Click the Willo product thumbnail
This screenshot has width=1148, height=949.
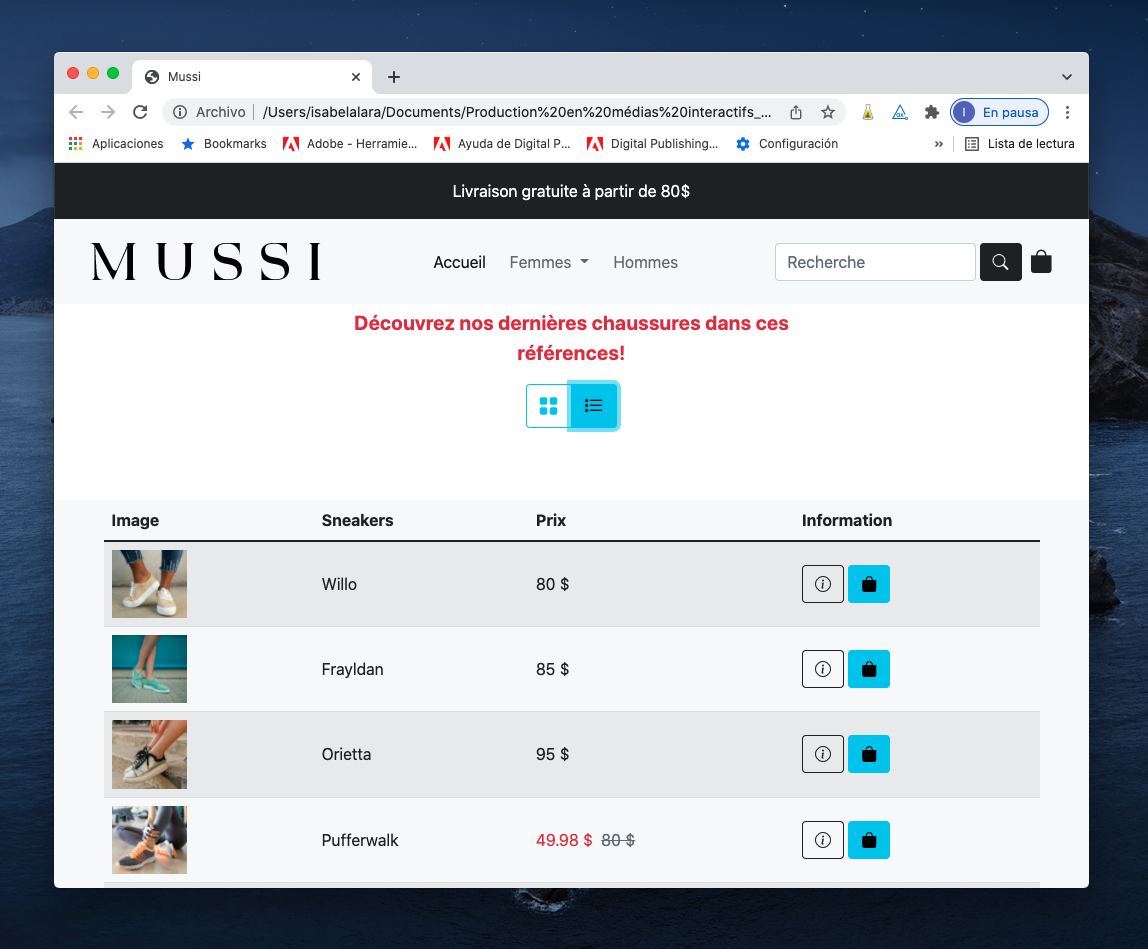(x=149, y=584)
